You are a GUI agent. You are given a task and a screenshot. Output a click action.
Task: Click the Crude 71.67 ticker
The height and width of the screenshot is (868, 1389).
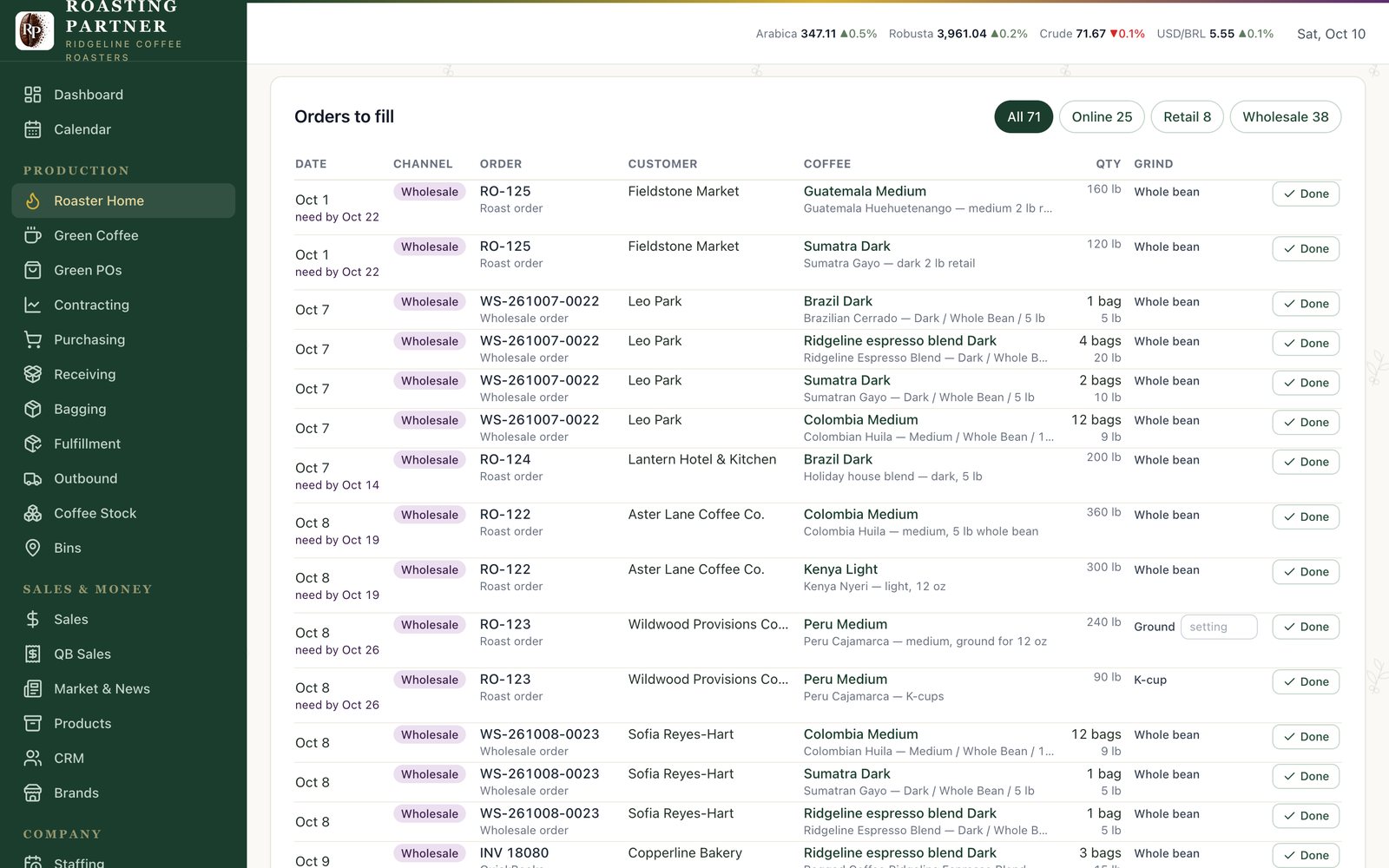coord(1092,34)
